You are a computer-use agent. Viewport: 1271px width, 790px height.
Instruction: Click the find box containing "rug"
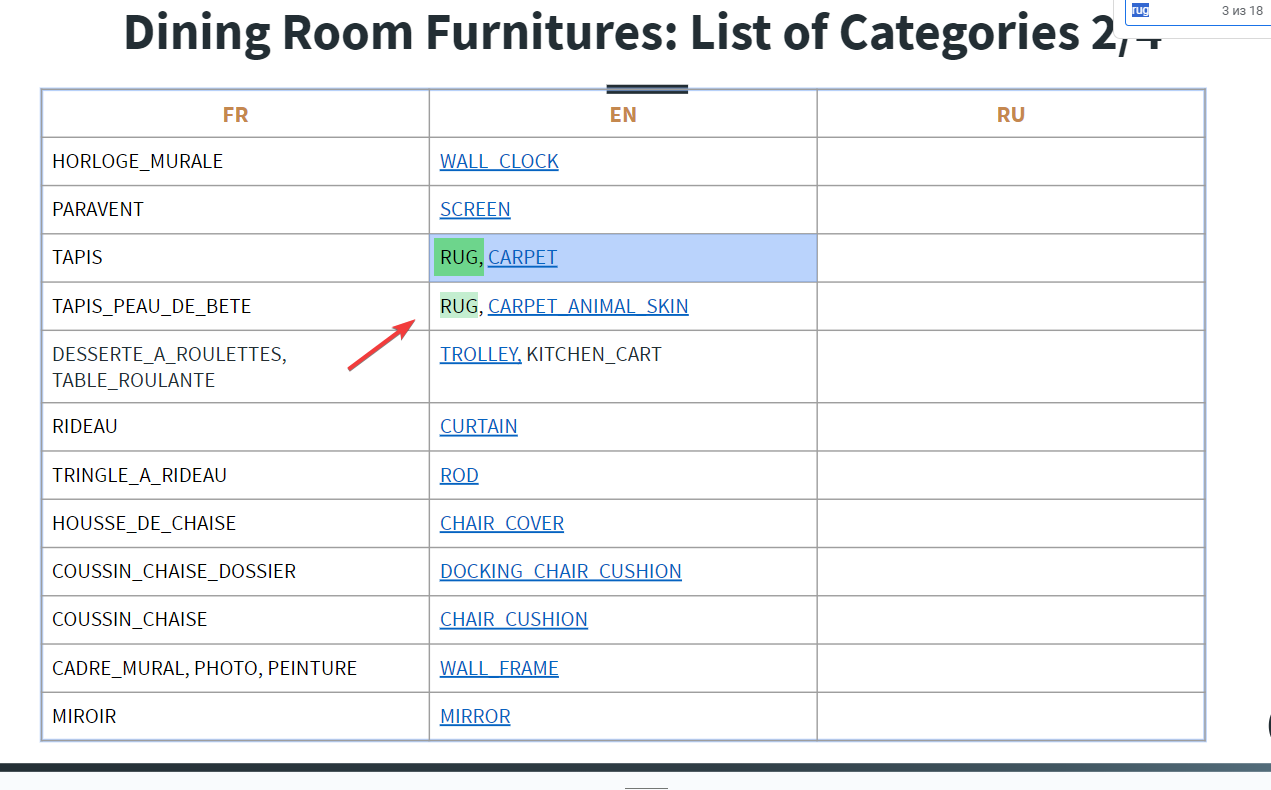[x=1170, y=11]
